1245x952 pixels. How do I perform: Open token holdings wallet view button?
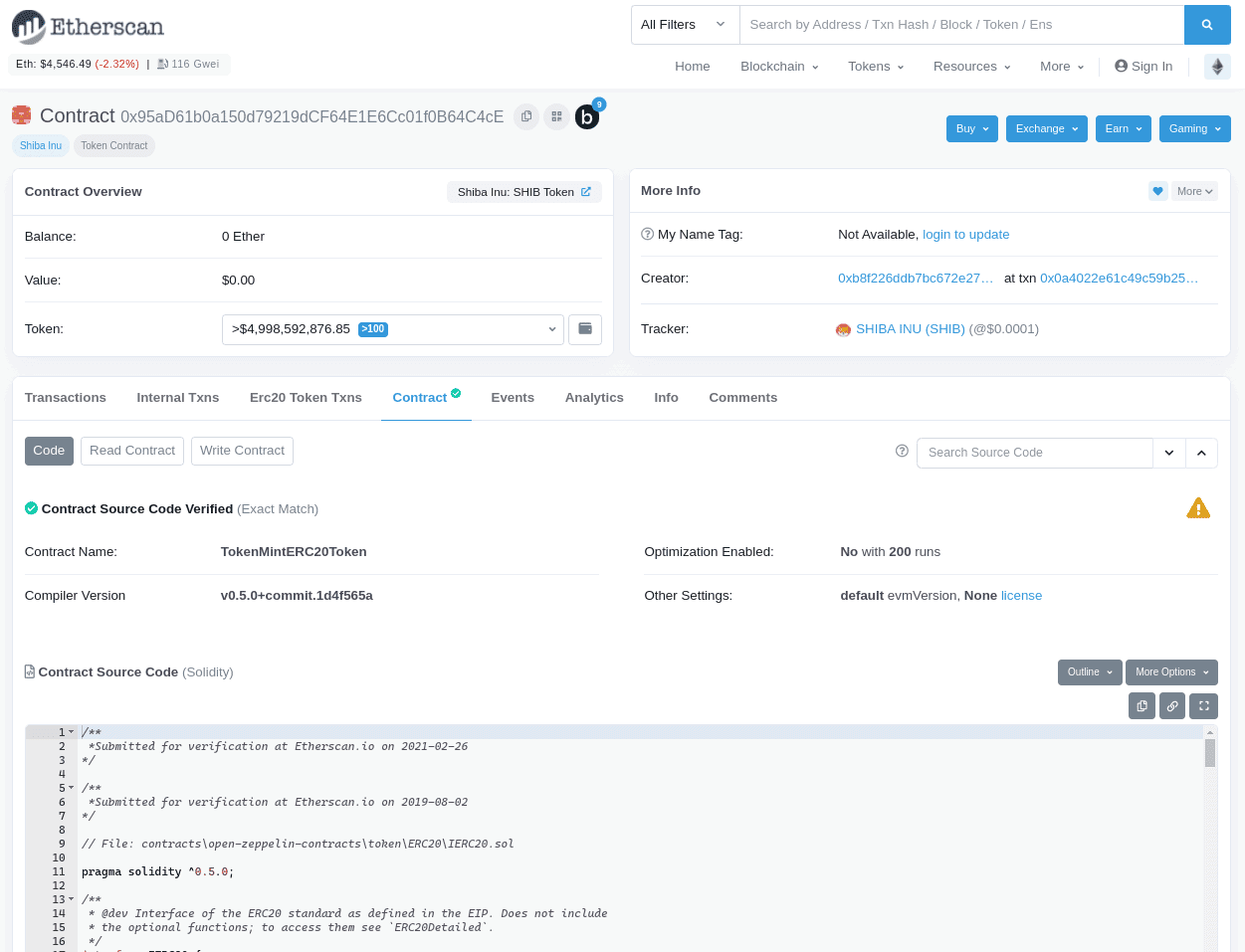coord(585,329)
